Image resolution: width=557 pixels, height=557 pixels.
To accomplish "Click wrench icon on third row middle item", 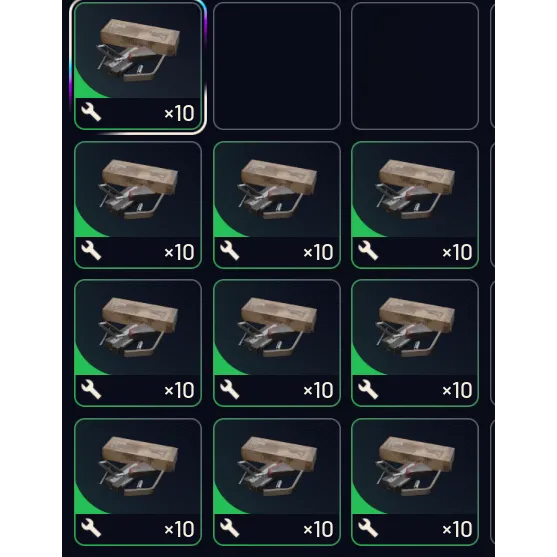I will pos(229,389).
